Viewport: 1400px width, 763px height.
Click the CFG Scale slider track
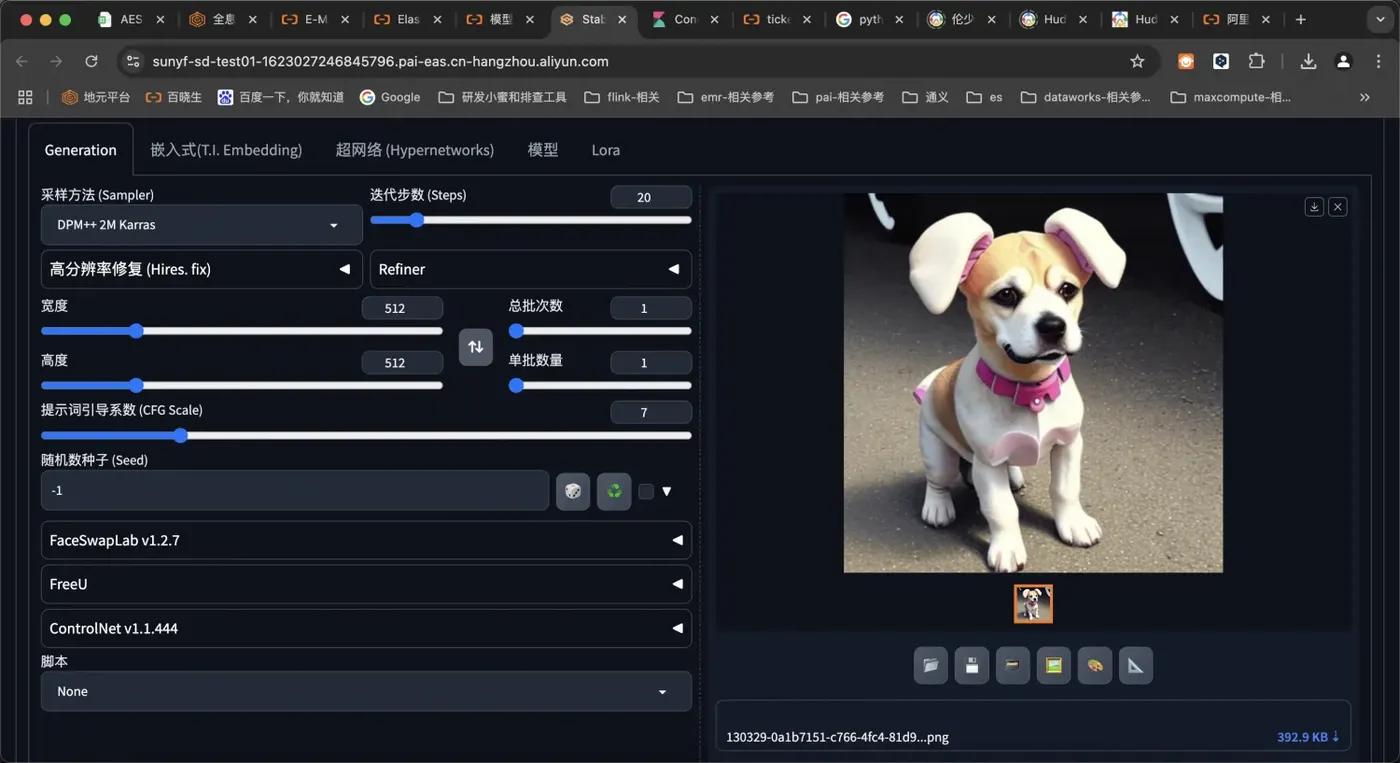click(366, 435)
